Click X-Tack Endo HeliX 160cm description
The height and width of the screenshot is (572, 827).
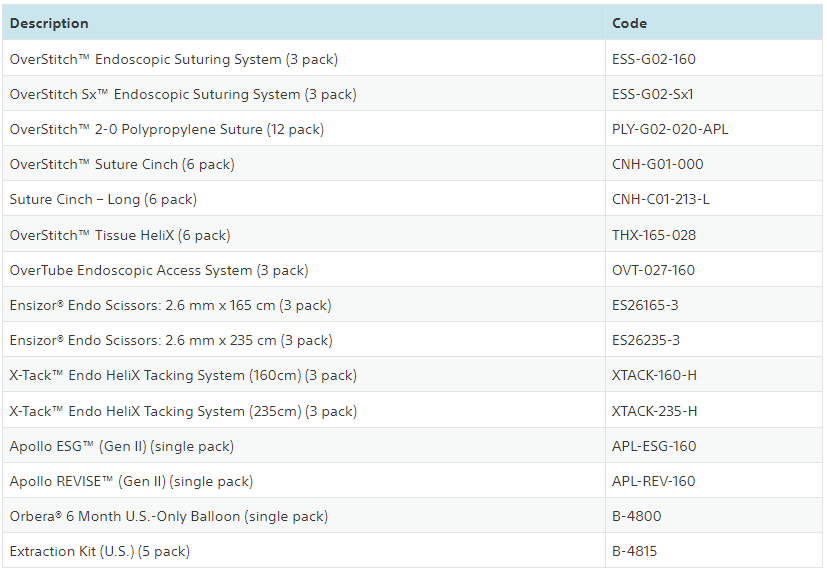click(183, 375)
